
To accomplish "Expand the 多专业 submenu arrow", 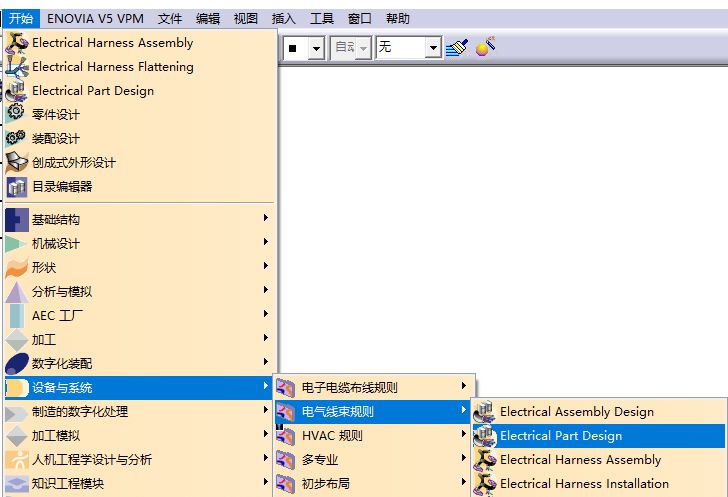I will [463, 458].
